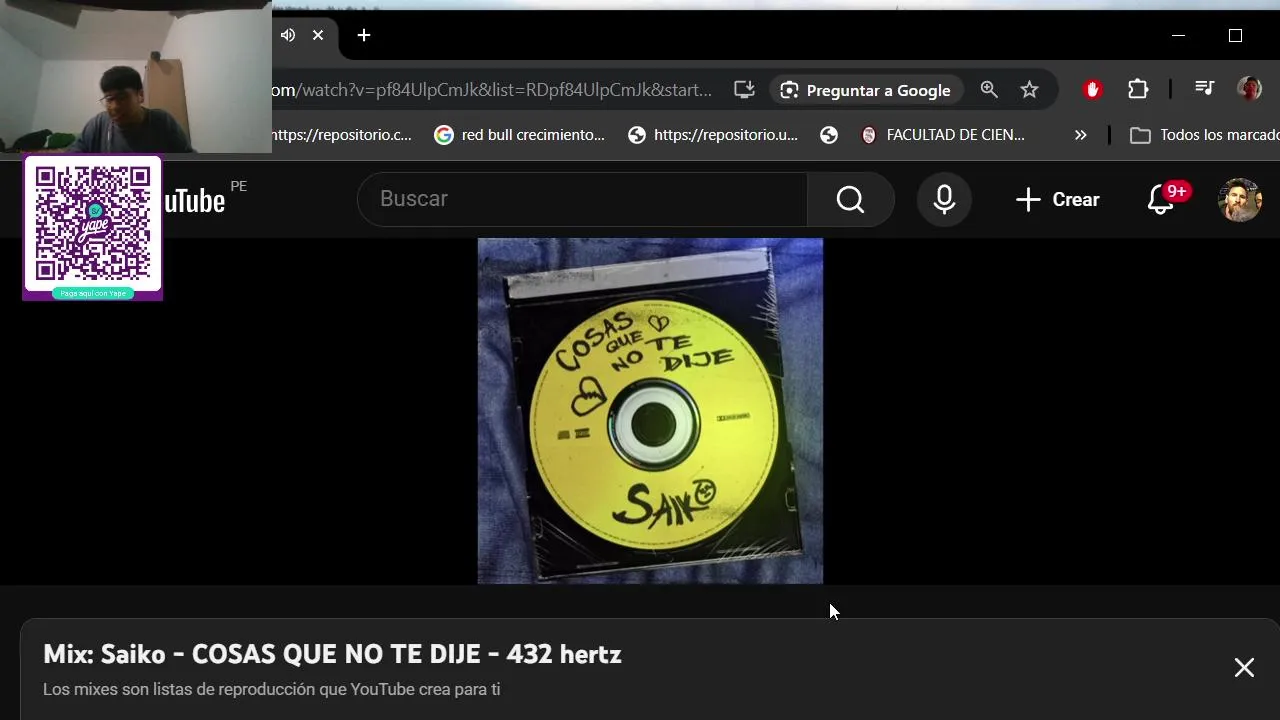This screenshot has width=1280, height=720.
Task: Mute the tab using the speaker icon
Action: tap(288, 35)
